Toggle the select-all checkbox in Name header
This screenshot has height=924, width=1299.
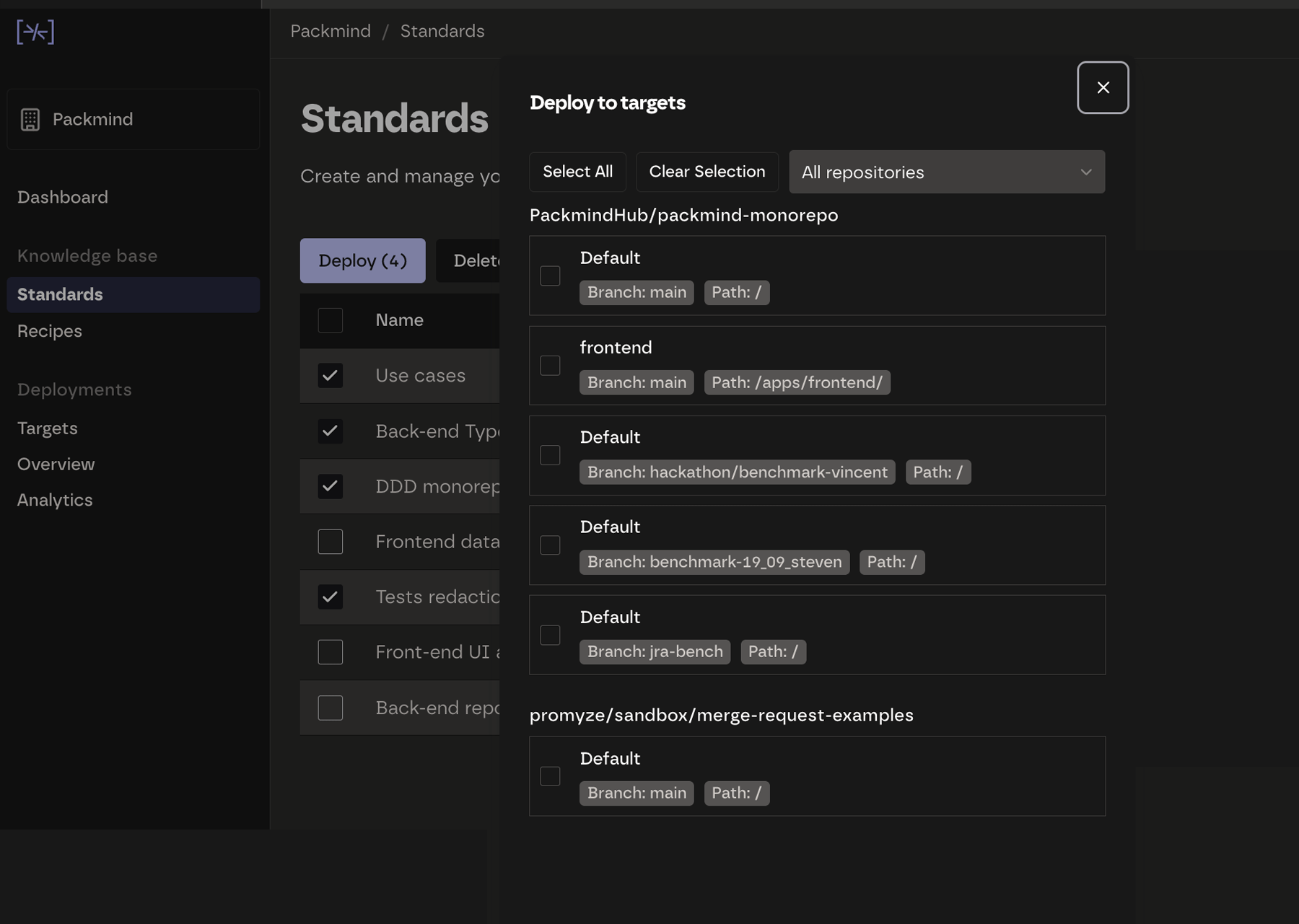point(331,320)
